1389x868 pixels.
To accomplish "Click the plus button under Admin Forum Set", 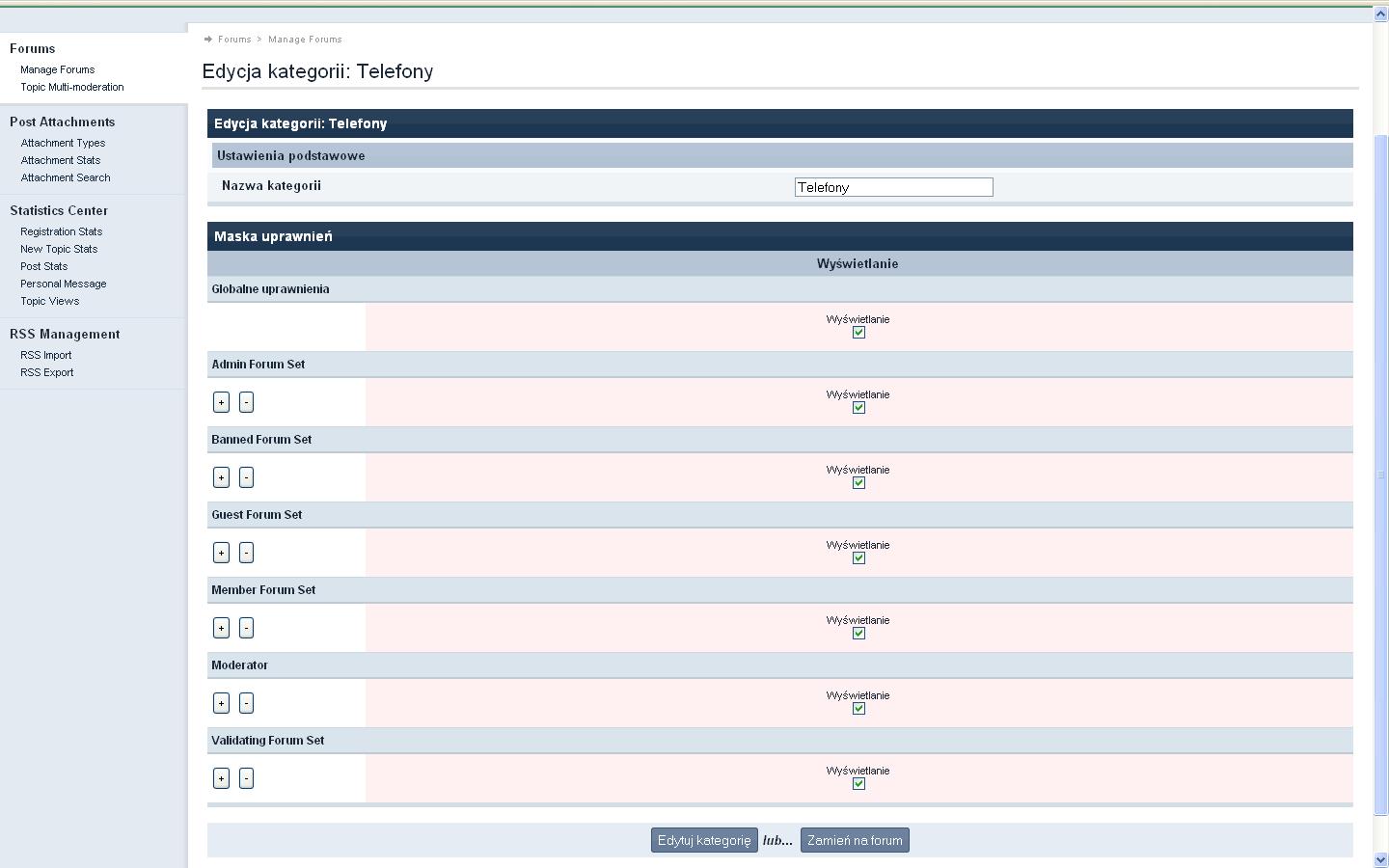I will point(221,402).
